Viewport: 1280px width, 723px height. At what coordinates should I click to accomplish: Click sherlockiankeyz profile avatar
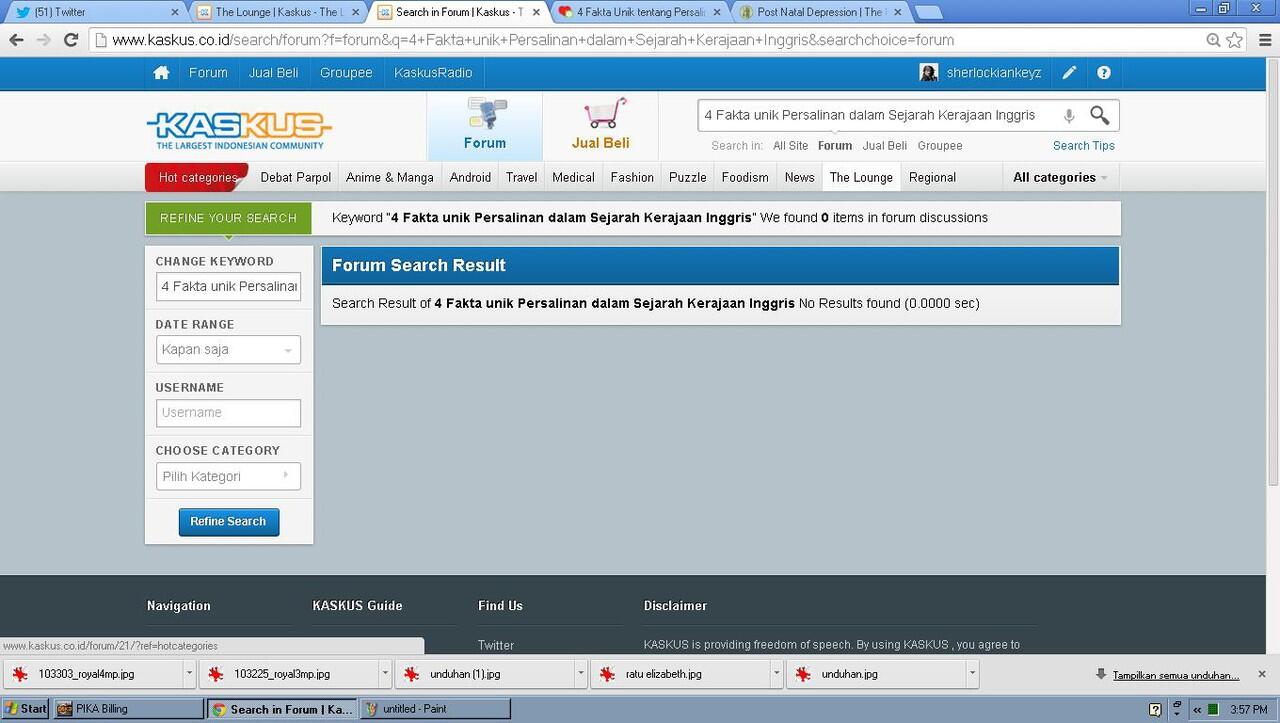[929, 73]
